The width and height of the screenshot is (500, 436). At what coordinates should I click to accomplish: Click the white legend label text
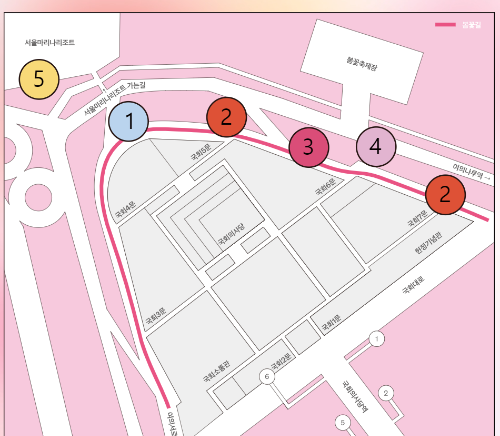472,24
